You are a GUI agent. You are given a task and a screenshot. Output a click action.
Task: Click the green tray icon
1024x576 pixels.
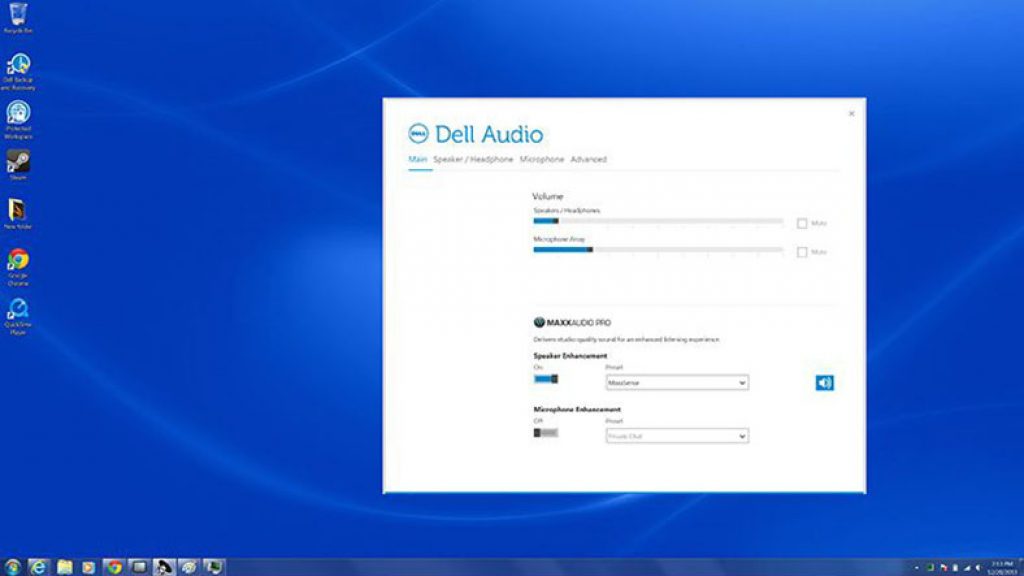click(x=930, y=568)
